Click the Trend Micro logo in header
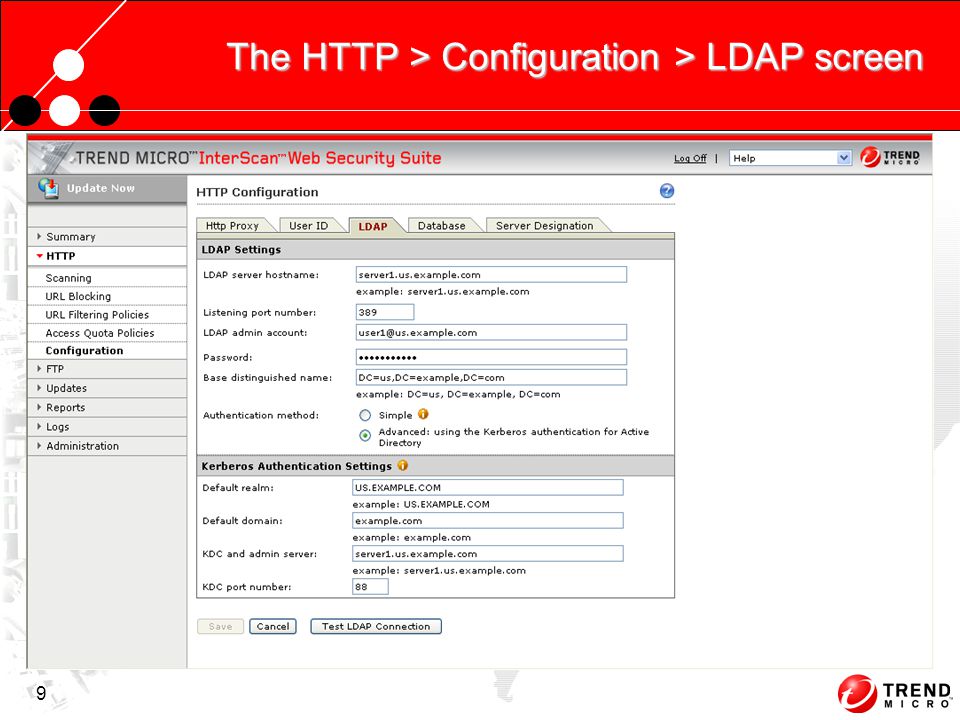This screenshot has height=720, width=960. pyautogui.click(x=890, y=157)
